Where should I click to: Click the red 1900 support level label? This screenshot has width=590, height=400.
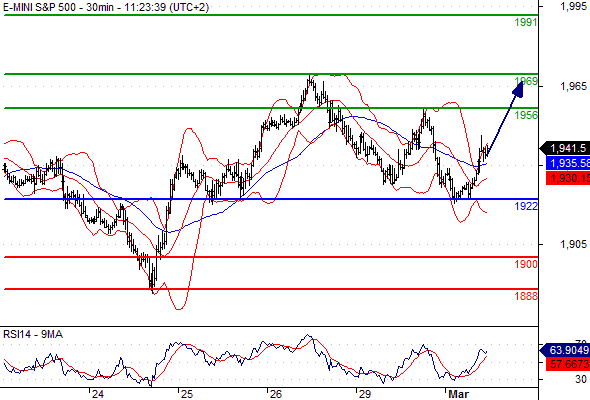click(526, 264)
